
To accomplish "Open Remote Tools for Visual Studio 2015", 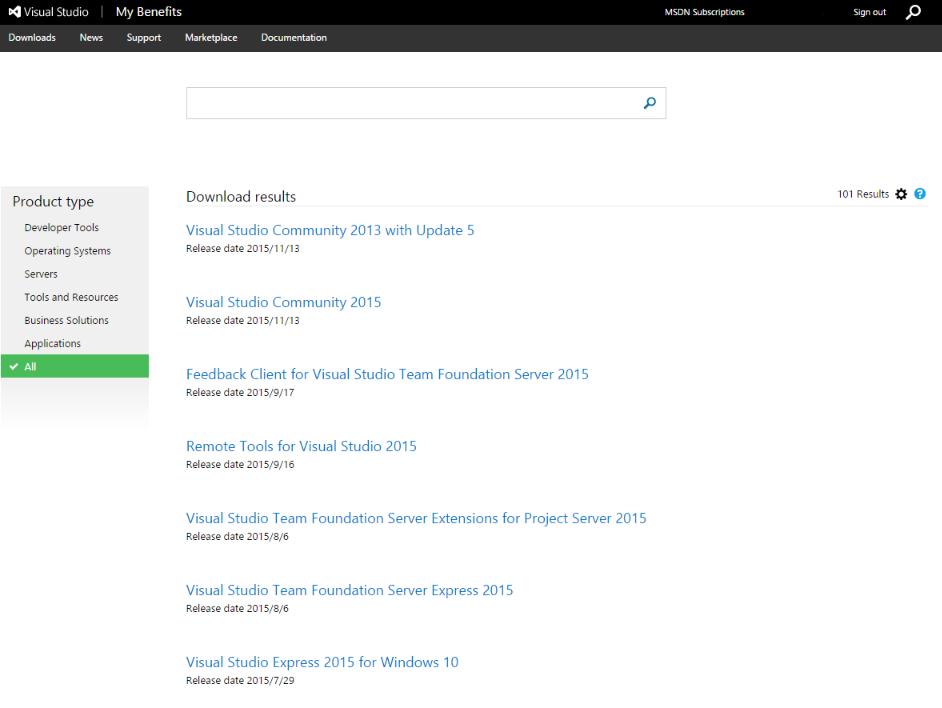I will (301, 447).
